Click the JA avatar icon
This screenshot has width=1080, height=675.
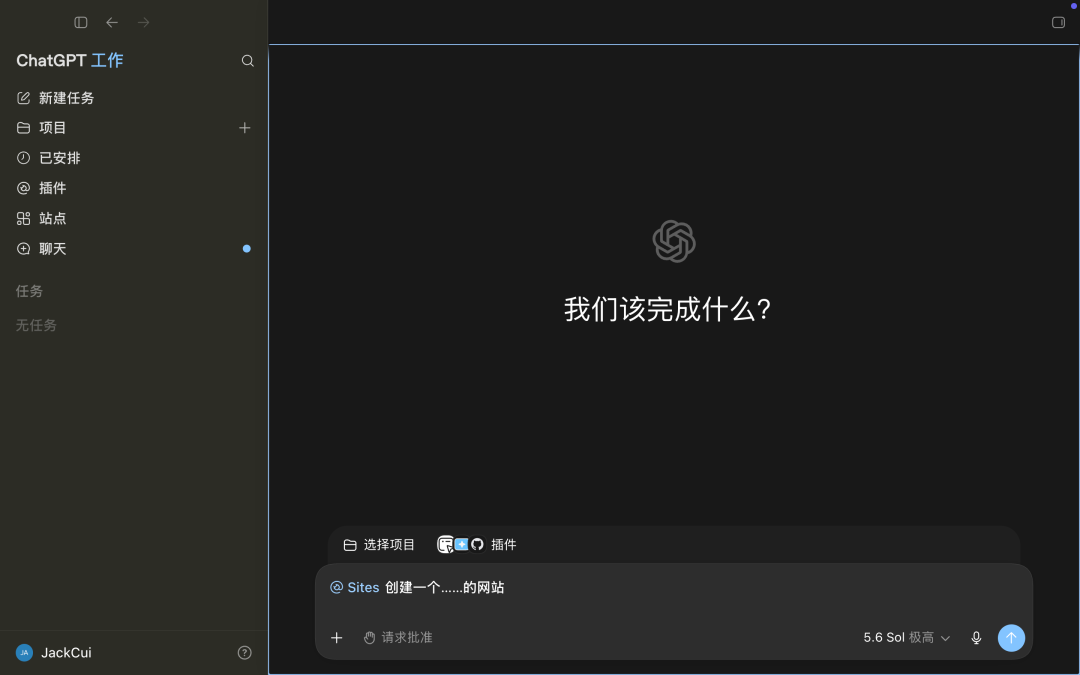tap(24, 652)
